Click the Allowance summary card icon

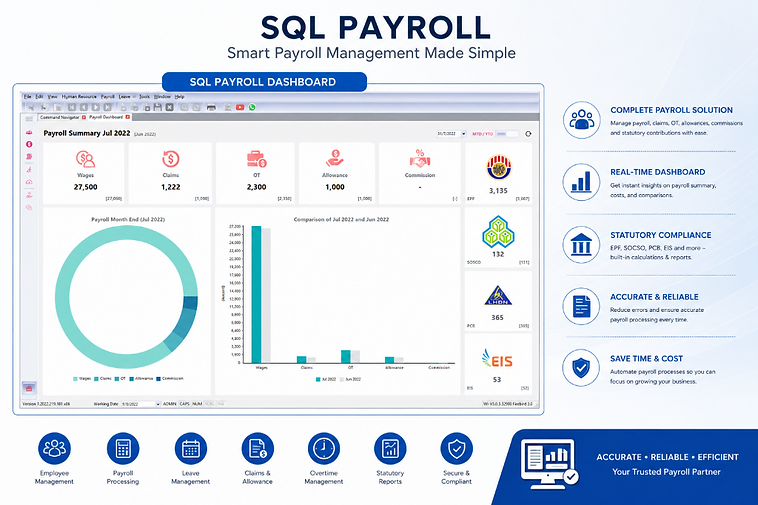335,159
